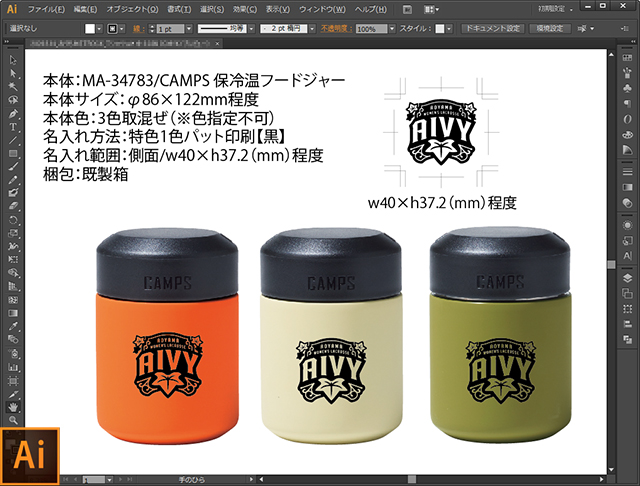Select the Type tool
This screenshot has height=486, width=640.
click(12, 127)
